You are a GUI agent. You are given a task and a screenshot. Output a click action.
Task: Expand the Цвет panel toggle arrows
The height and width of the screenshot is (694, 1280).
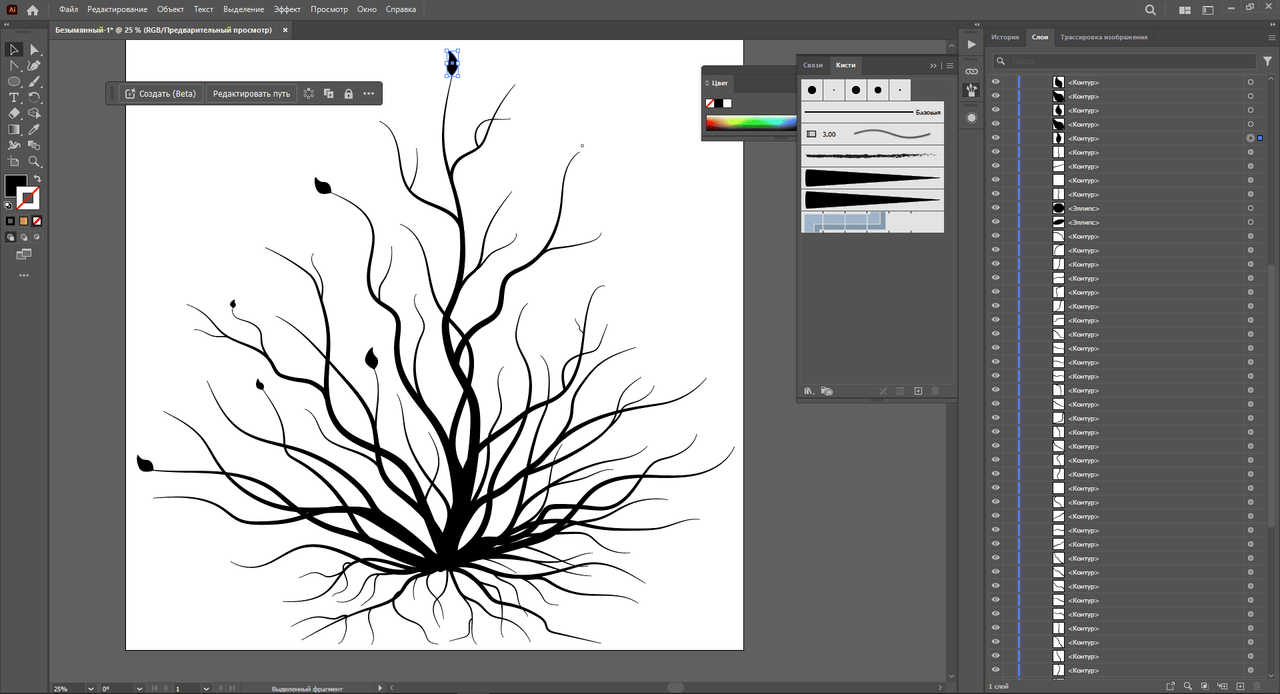click(706, 83)
